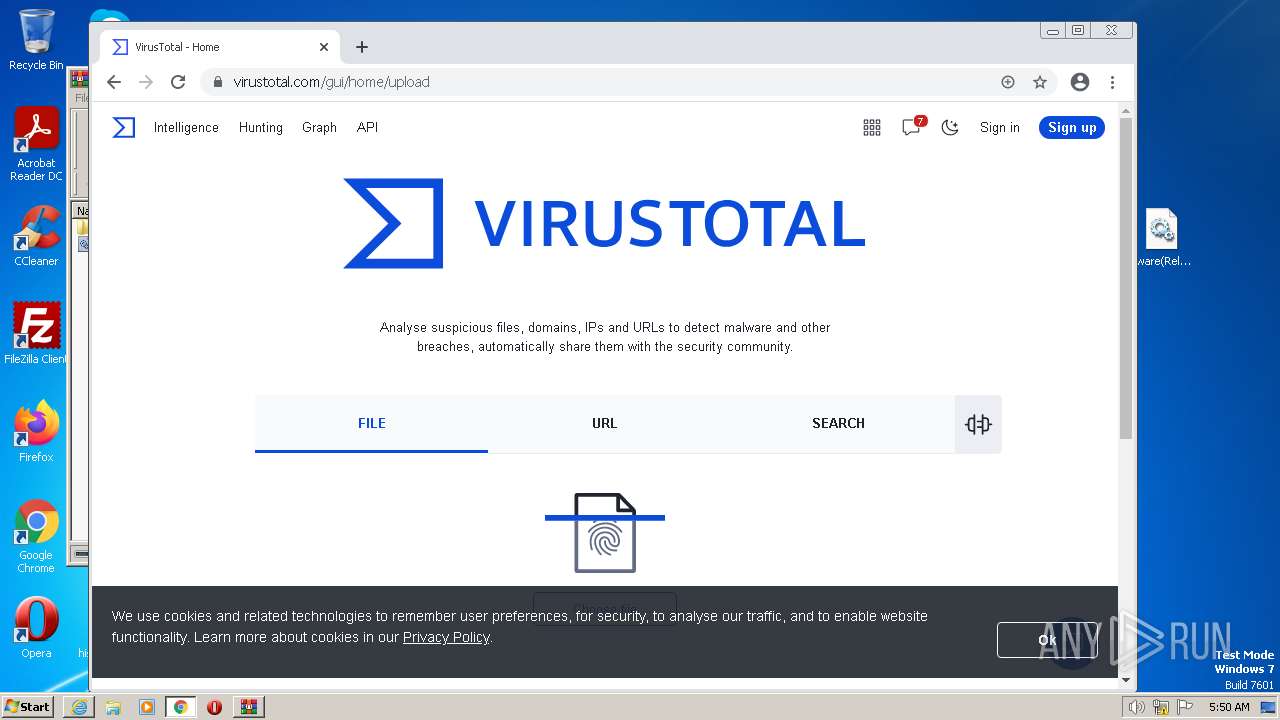The height and width of the screenshot is (720, 1280).
Task: Click the browser forward arrow
Action: pos(146,82)
